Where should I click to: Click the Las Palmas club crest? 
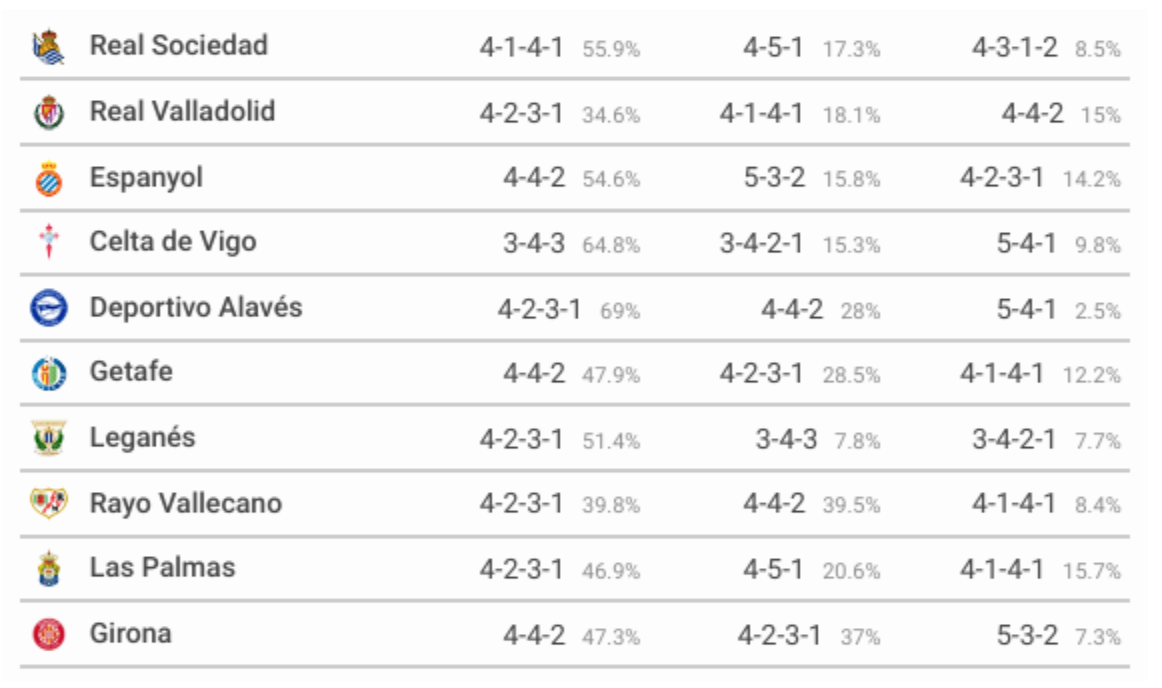tap(49, 569)
